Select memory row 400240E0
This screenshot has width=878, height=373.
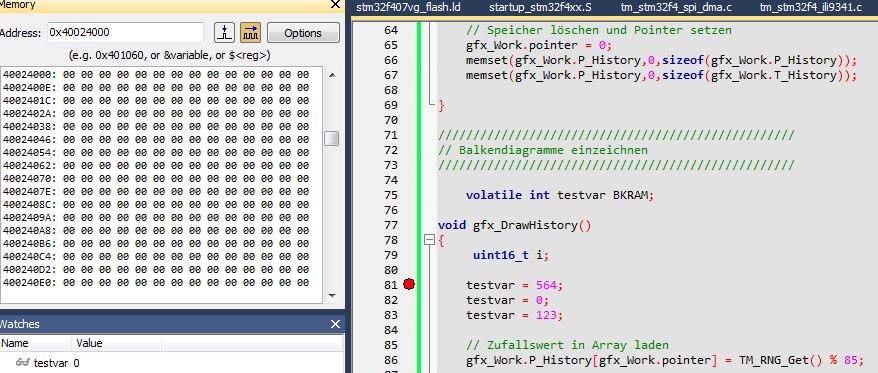(156, 283)
